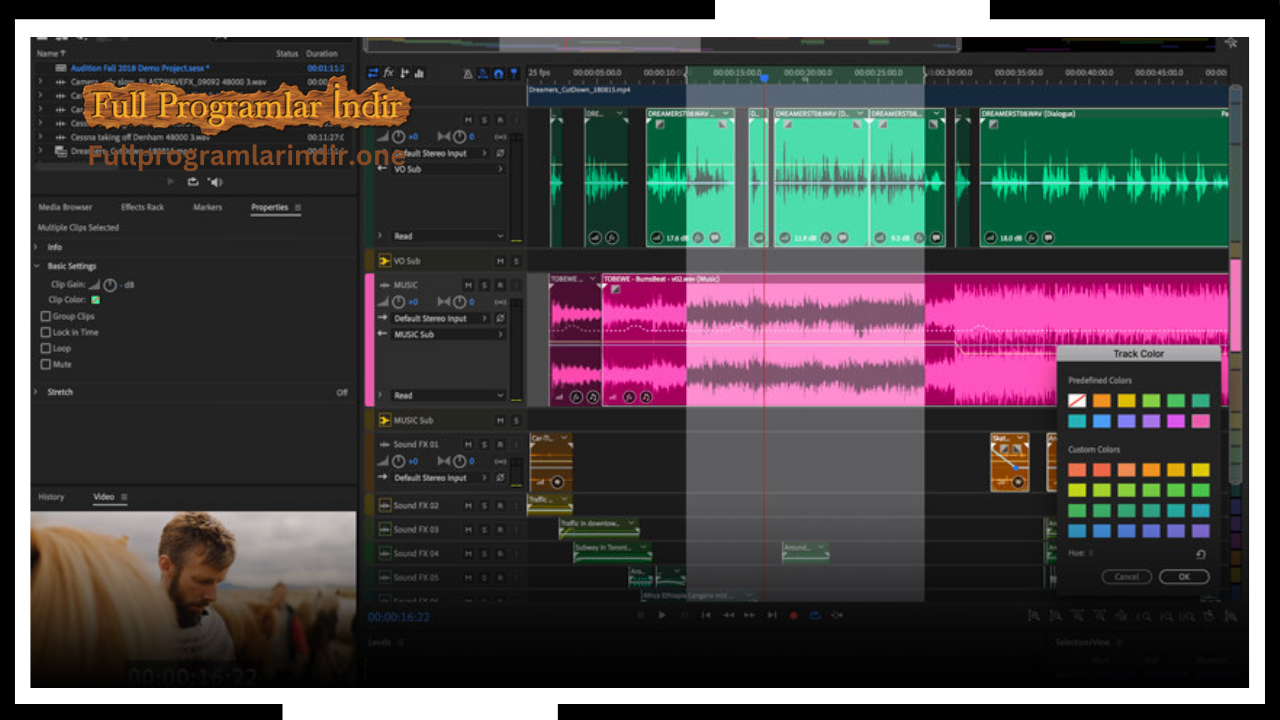Screen dimensions: 1280x720
Task: Click the reset hue icon in Track Color
Action: click(x=1200, y=554)
